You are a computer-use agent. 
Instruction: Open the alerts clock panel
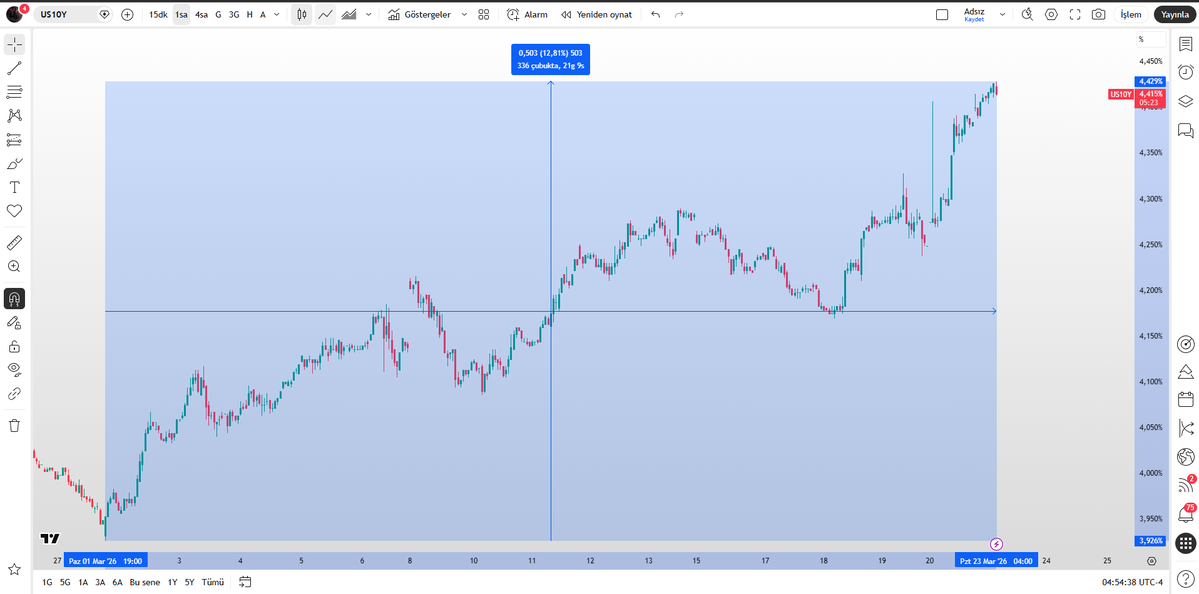point(1185,73)
